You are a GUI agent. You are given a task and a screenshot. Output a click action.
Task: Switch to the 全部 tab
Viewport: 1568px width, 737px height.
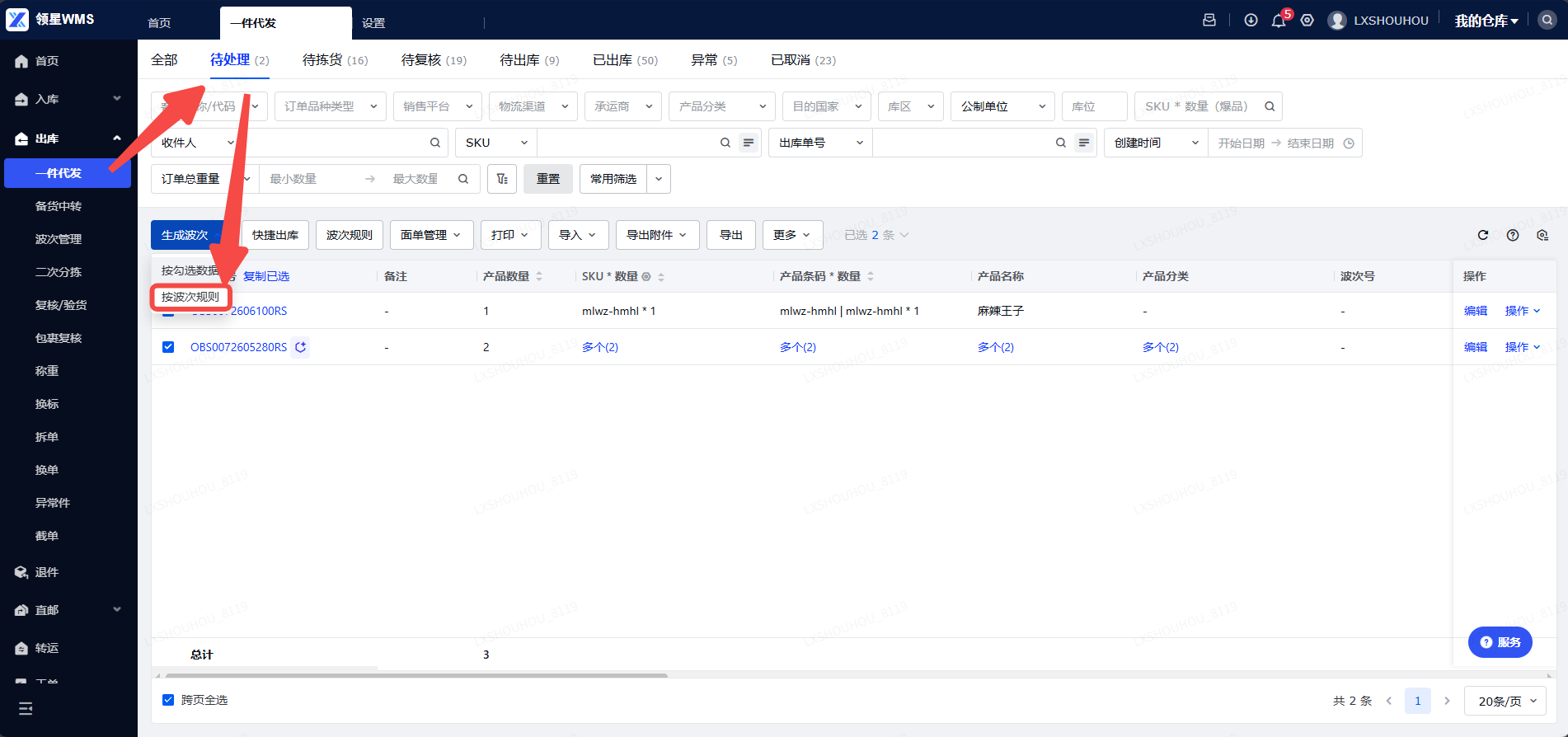(x=164, y=60)
